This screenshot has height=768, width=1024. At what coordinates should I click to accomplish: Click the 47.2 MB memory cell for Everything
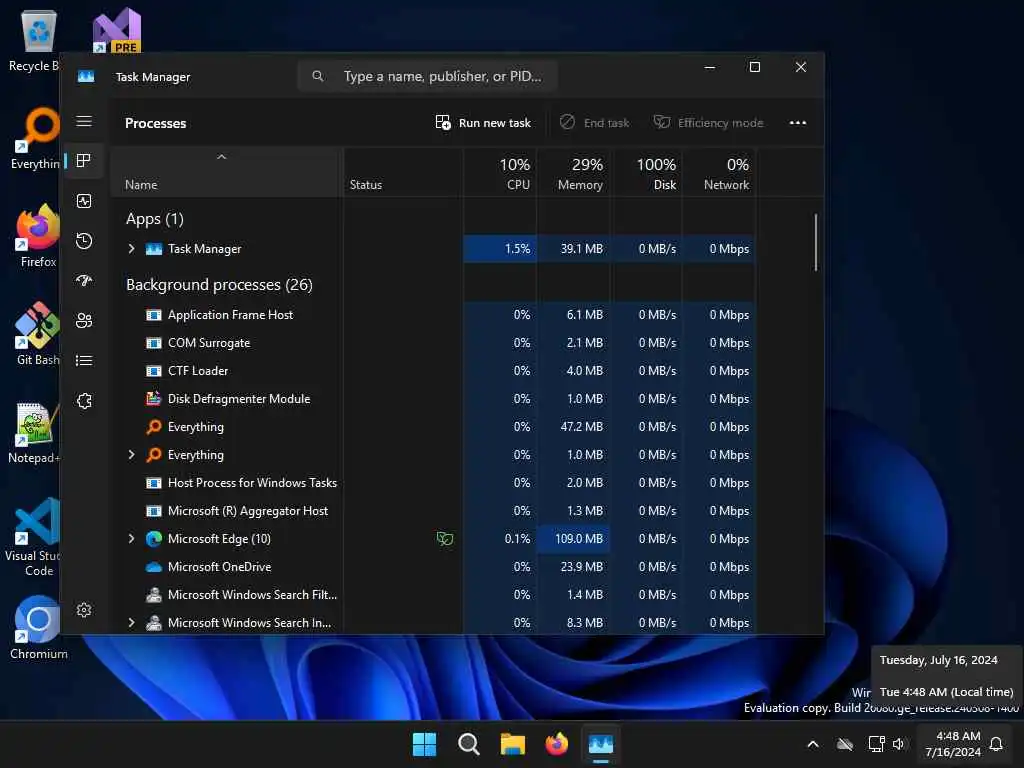[x=574, y=426]
